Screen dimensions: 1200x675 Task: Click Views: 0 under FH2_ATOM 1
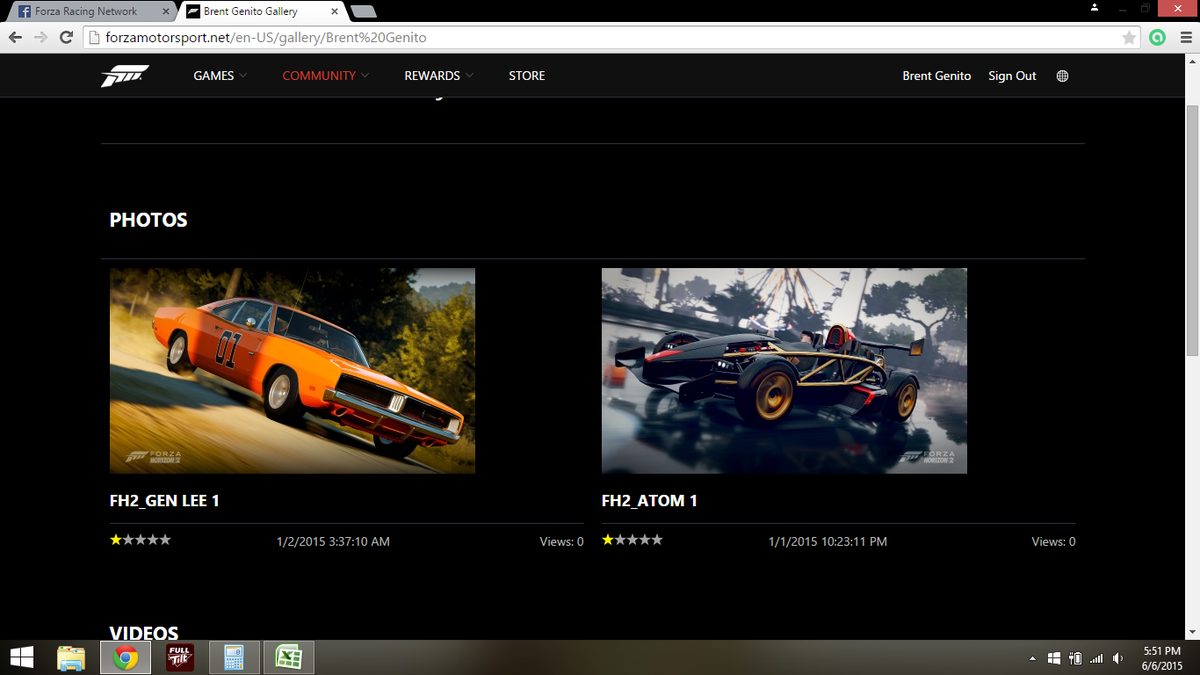(x=1053, y=541)
